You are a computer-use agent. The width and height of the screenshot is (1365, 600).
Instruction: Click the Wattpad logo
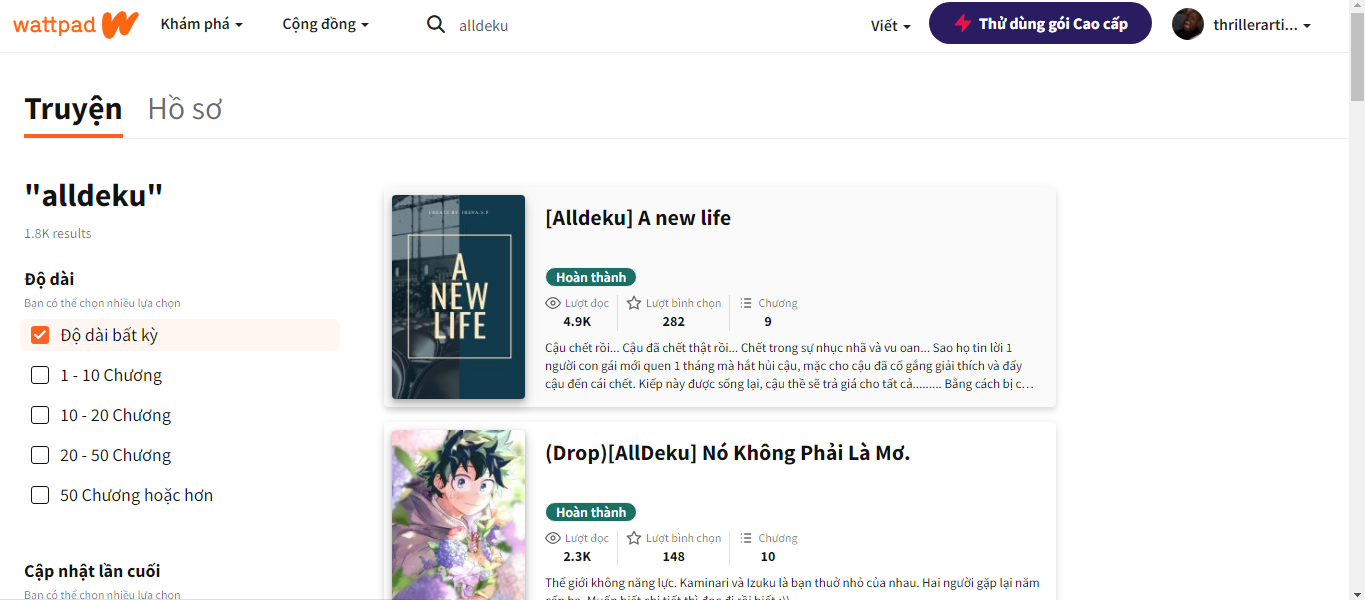pyautogui.click(x=76, y=24)
